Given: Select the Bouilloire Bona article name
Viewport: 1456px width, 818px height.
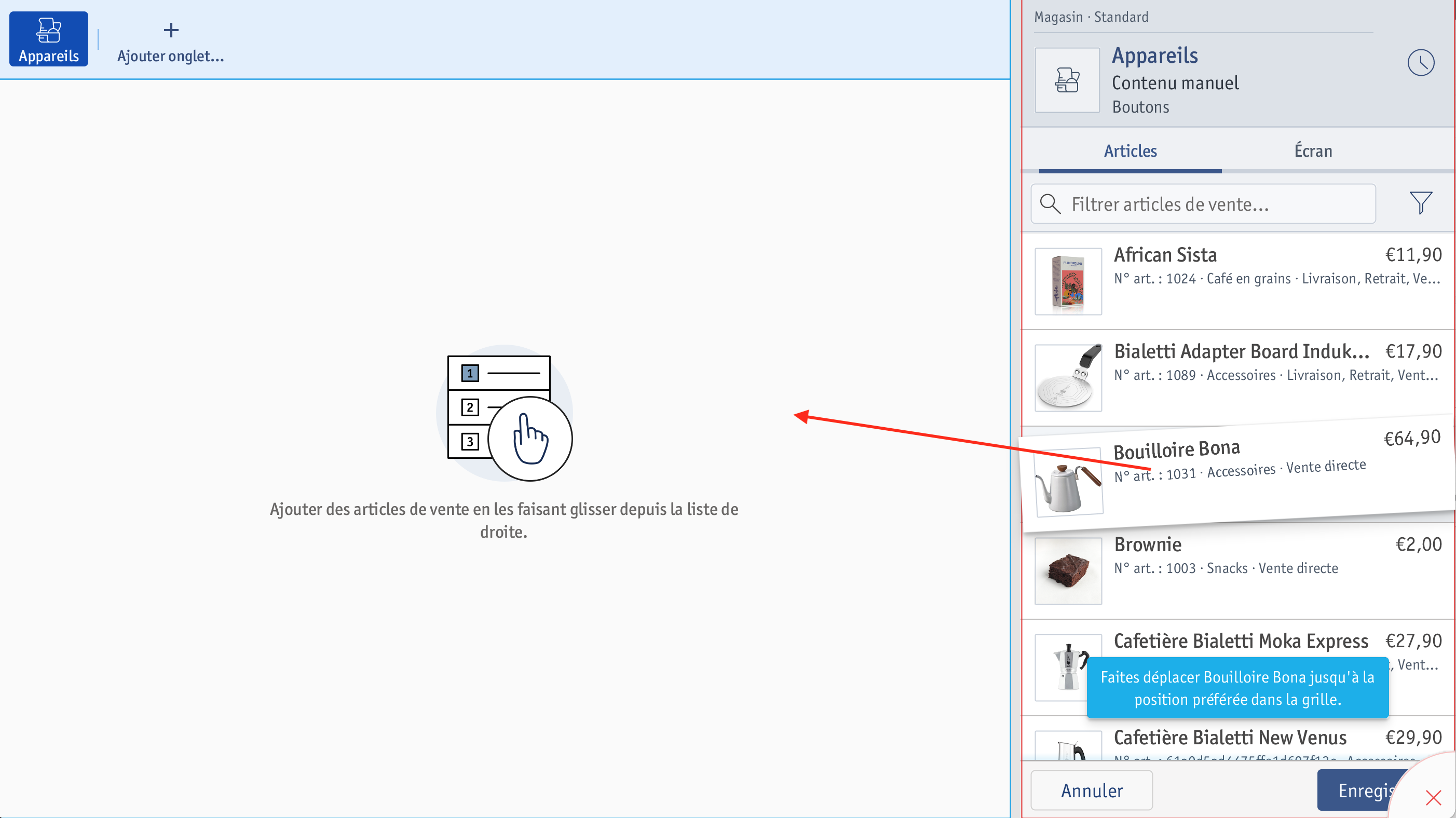Looking at the screenshot, I should pos(1177,450).
